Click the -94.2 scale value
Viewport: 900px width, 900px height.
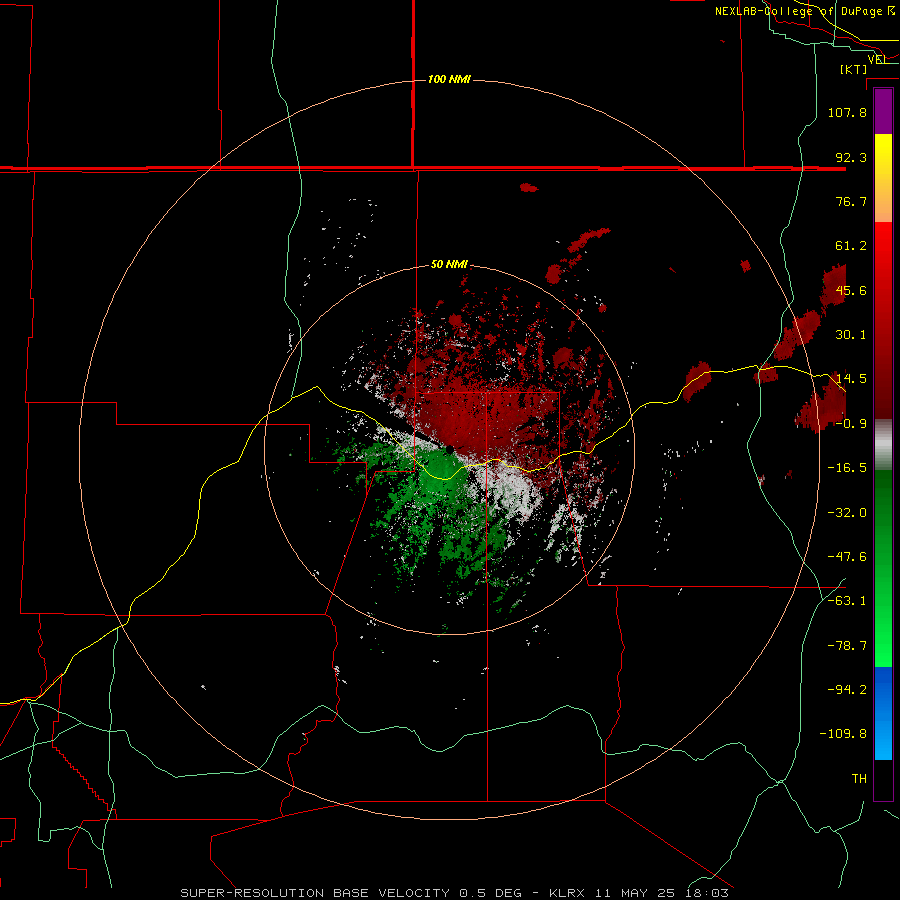point(847,689)
